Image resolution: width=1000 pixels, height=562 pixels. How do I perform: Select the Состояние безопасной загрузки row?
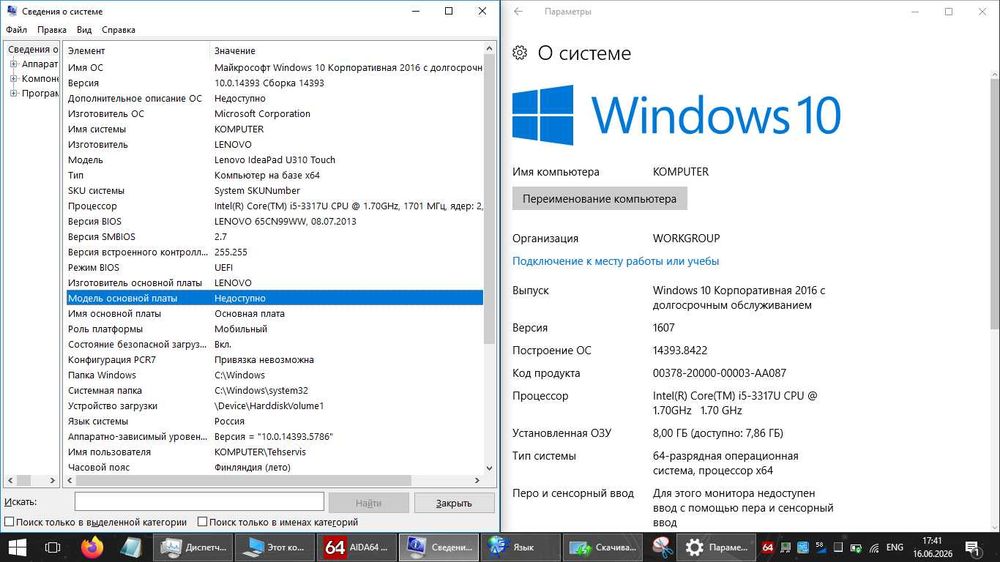tap(274, 344)
